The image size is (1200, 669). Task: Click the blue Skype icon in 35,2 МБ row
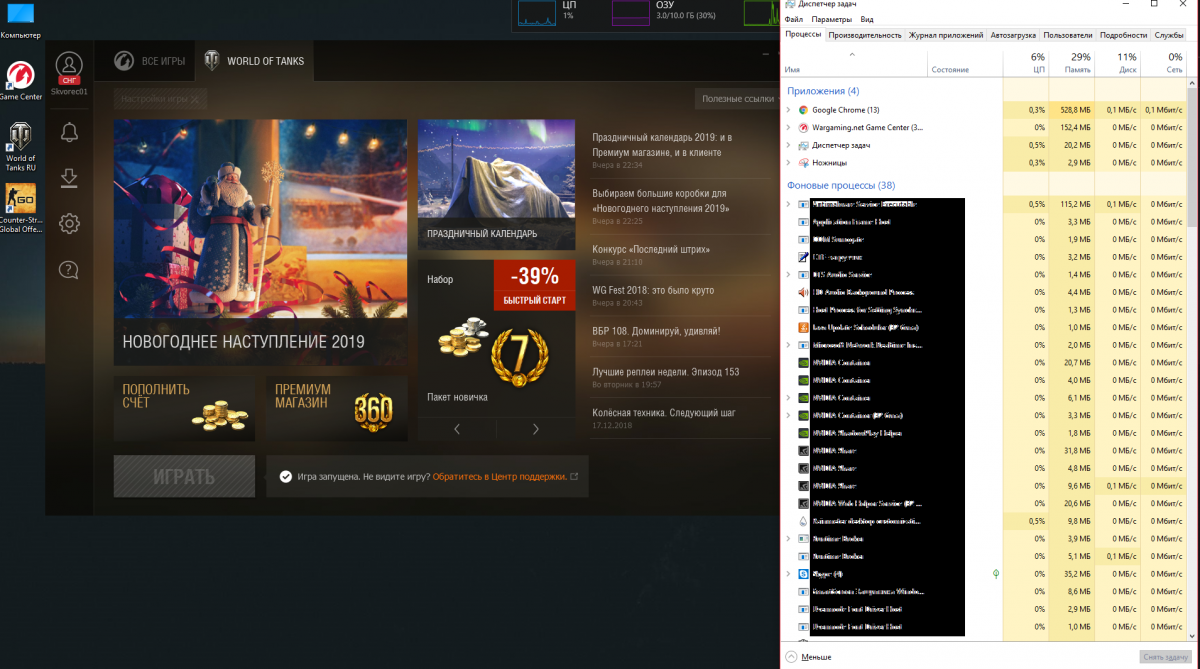coord(803,574)
